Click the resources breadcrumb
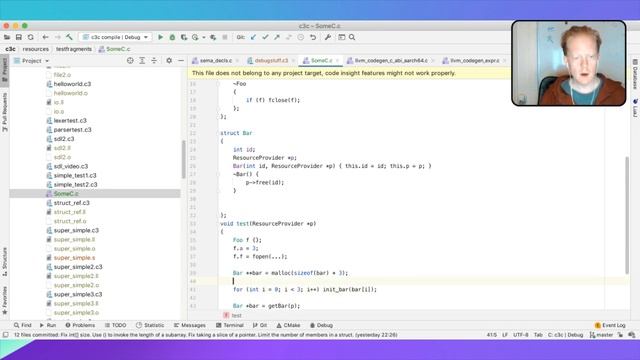 [x=36, y=49]
